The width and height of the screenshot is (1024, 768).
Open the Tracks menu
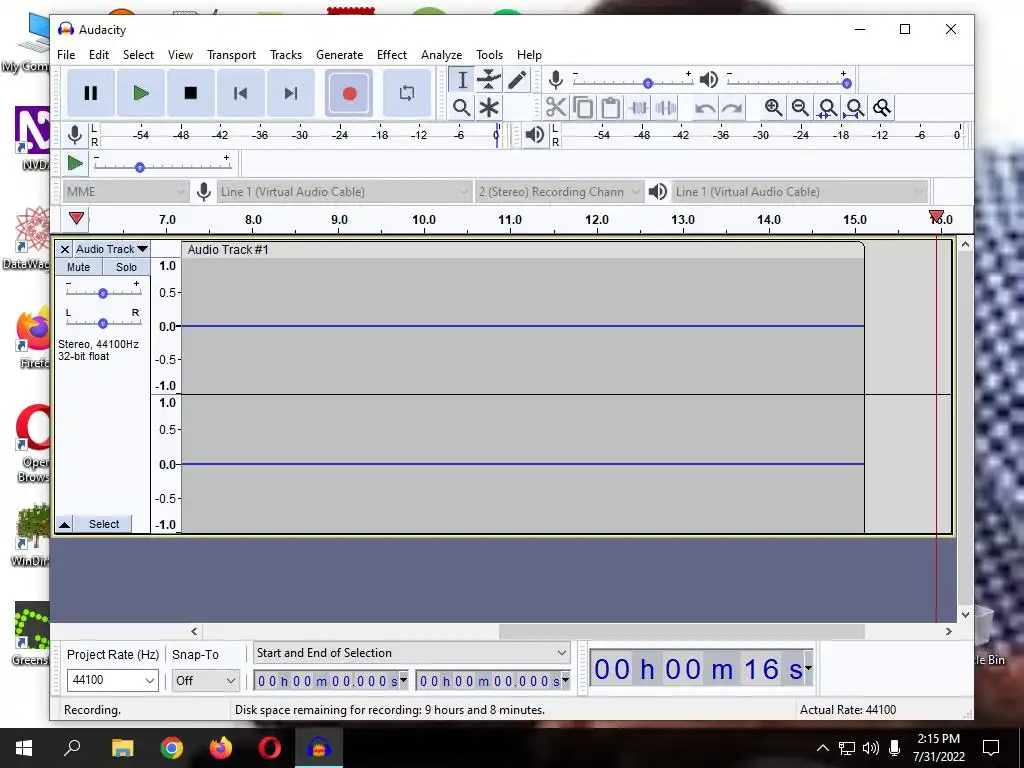tap(286, 55)
